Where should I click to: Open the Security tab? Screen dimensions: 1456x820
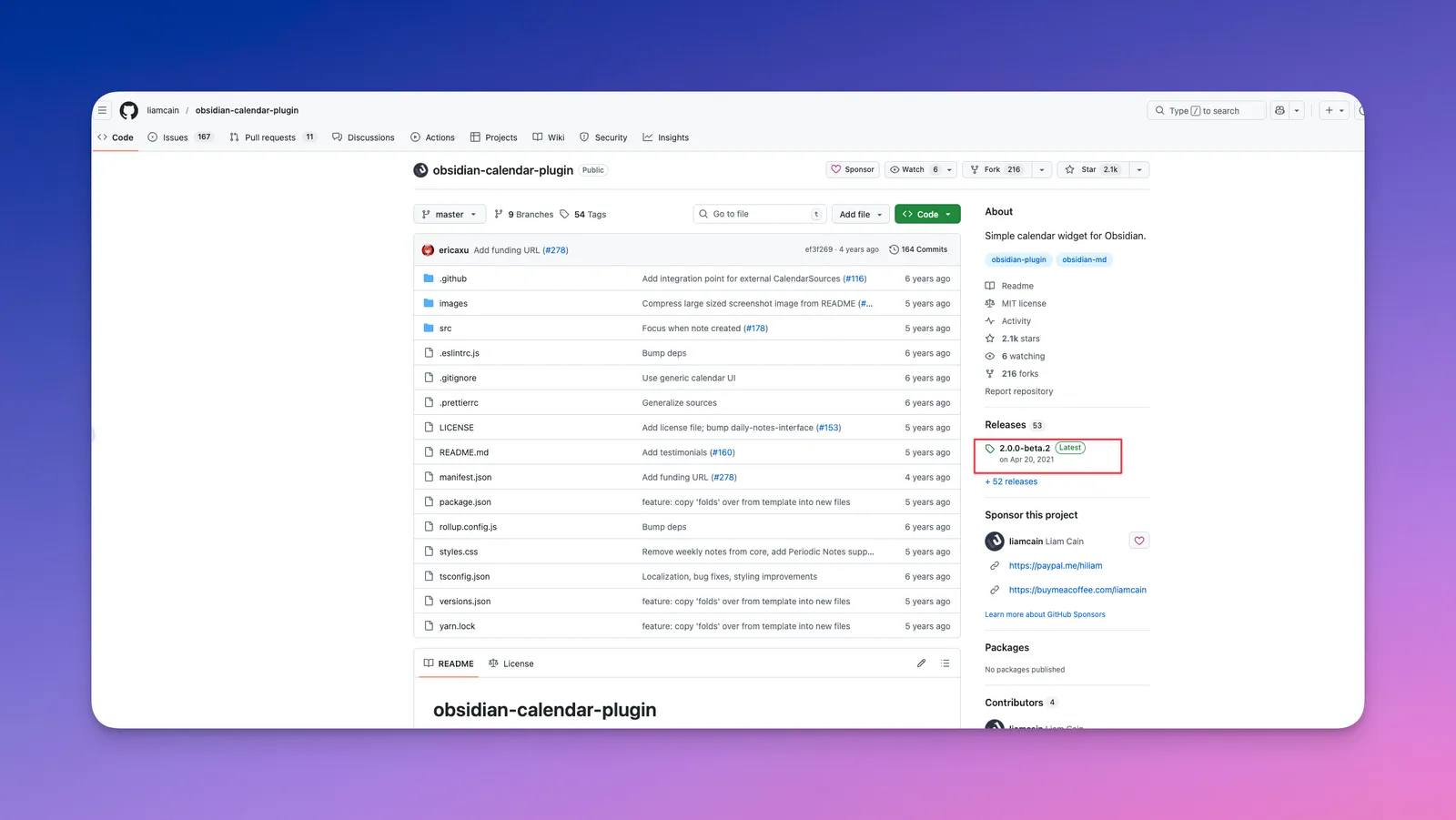tap(603, 137)
